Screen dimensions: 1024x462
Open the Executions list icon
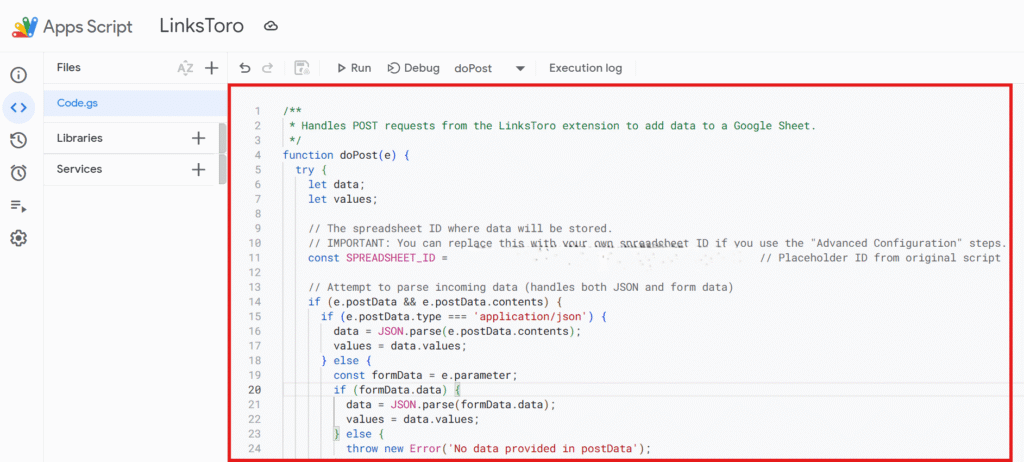pos(18,206)
